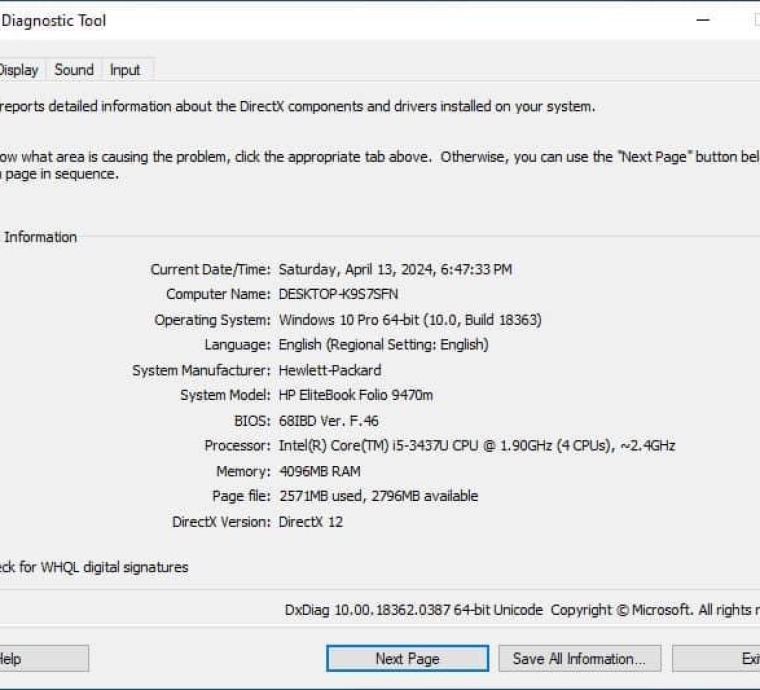Click the Next Page button

pyautogui.click(x=407, y=659)
